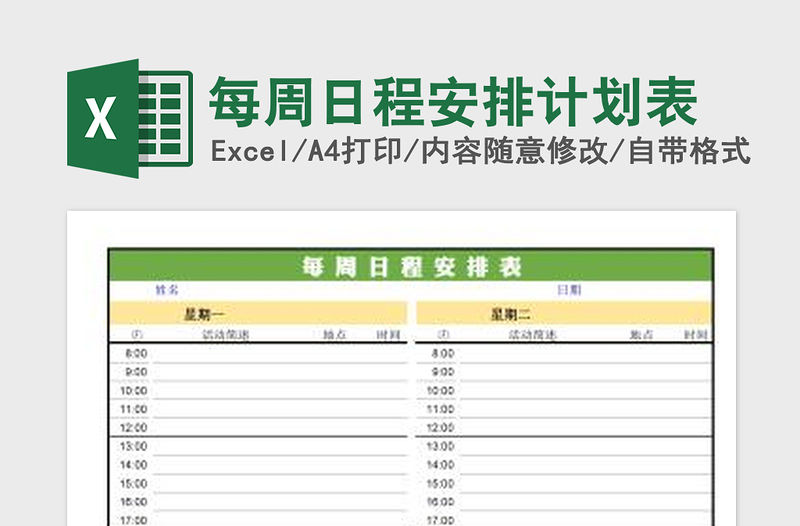This screenshot has height=526, width=800.
Task: Click the empty activity field beside Monday 8:00
Action: tap(280, 354)
